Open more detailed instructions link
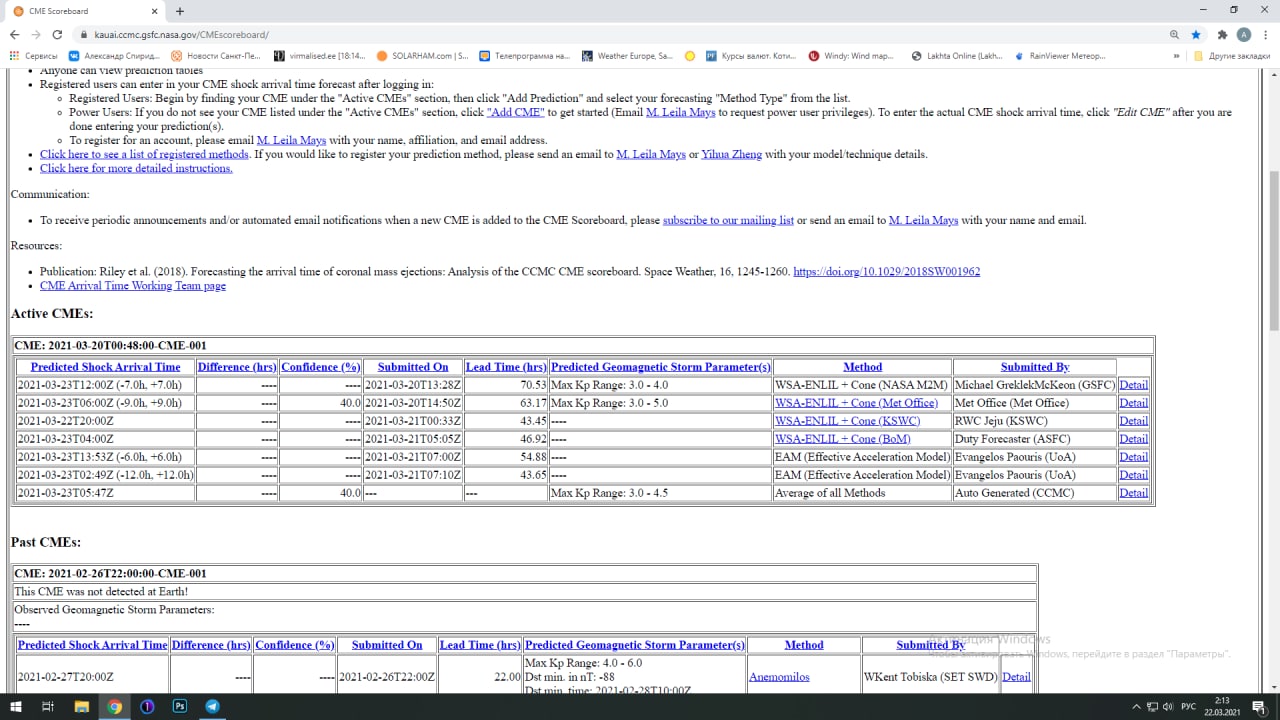The width and height of the screenshot is (1280, 720). point(136,169)
